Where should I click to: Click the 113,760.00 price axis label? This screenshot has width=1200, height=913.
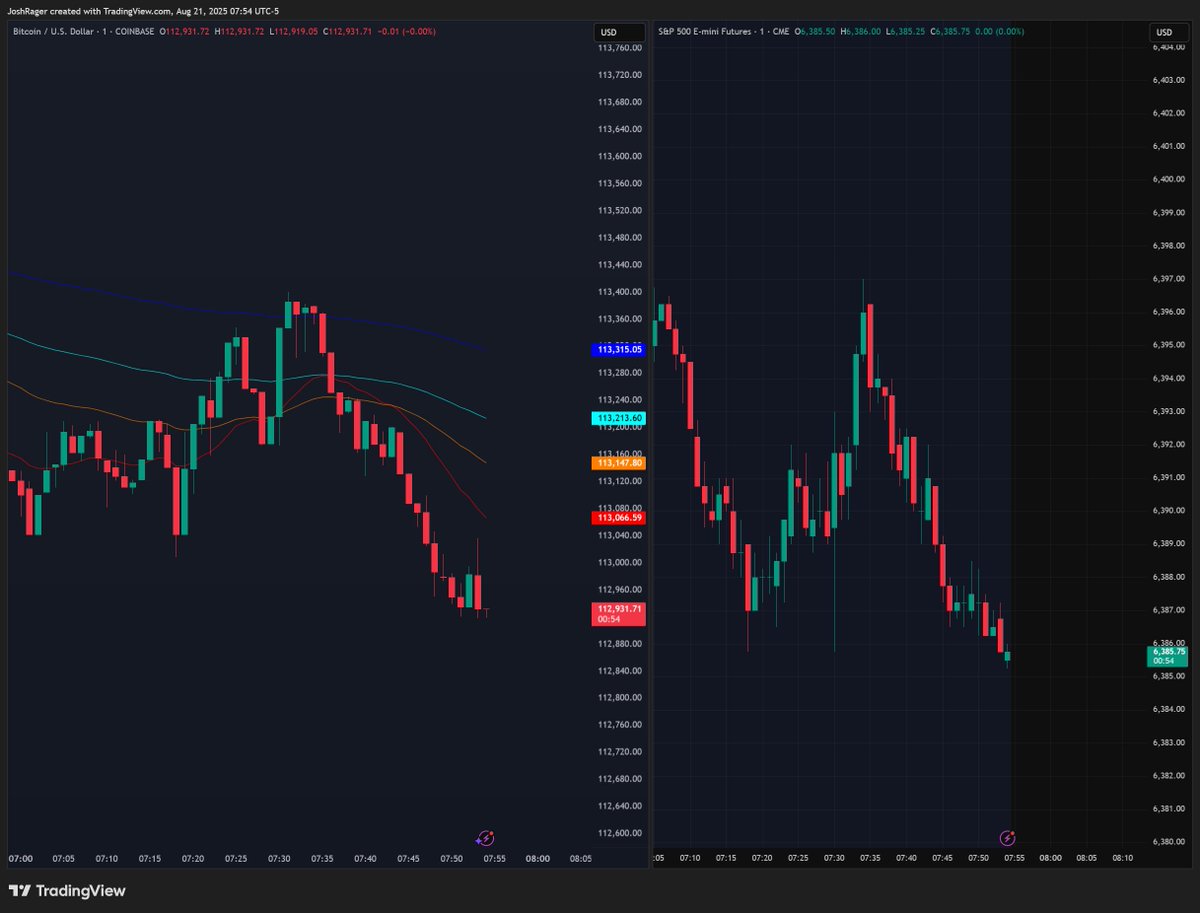[x=620, y=48]
